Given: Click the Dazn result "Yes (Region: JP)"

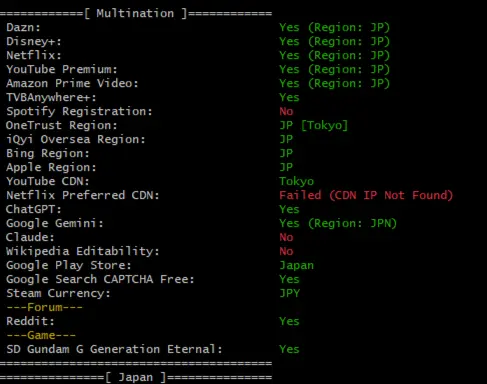Looking at the screenshot, I should tap(334, 27).
